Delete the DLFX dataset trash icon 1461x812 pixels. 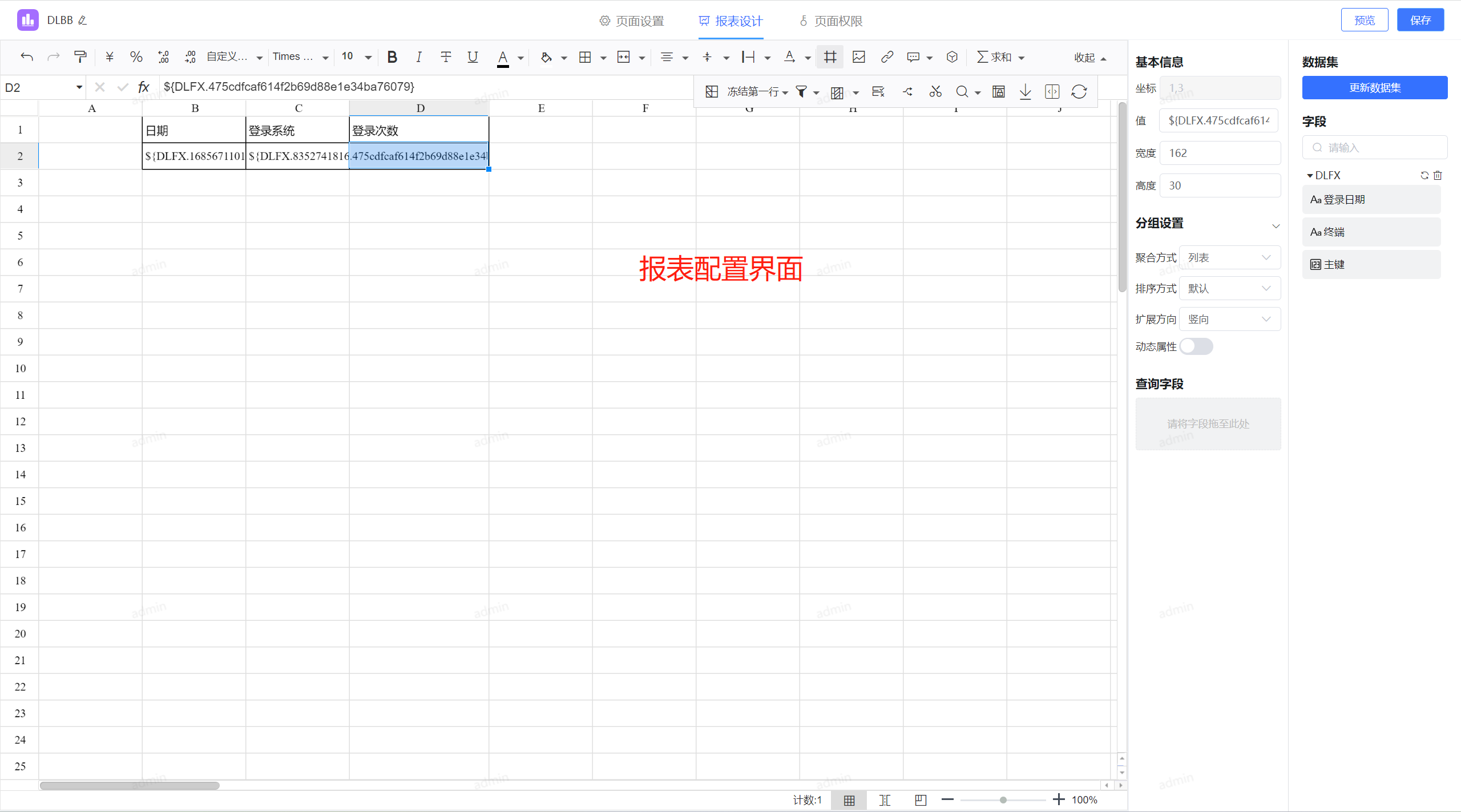click(1438, 176)
